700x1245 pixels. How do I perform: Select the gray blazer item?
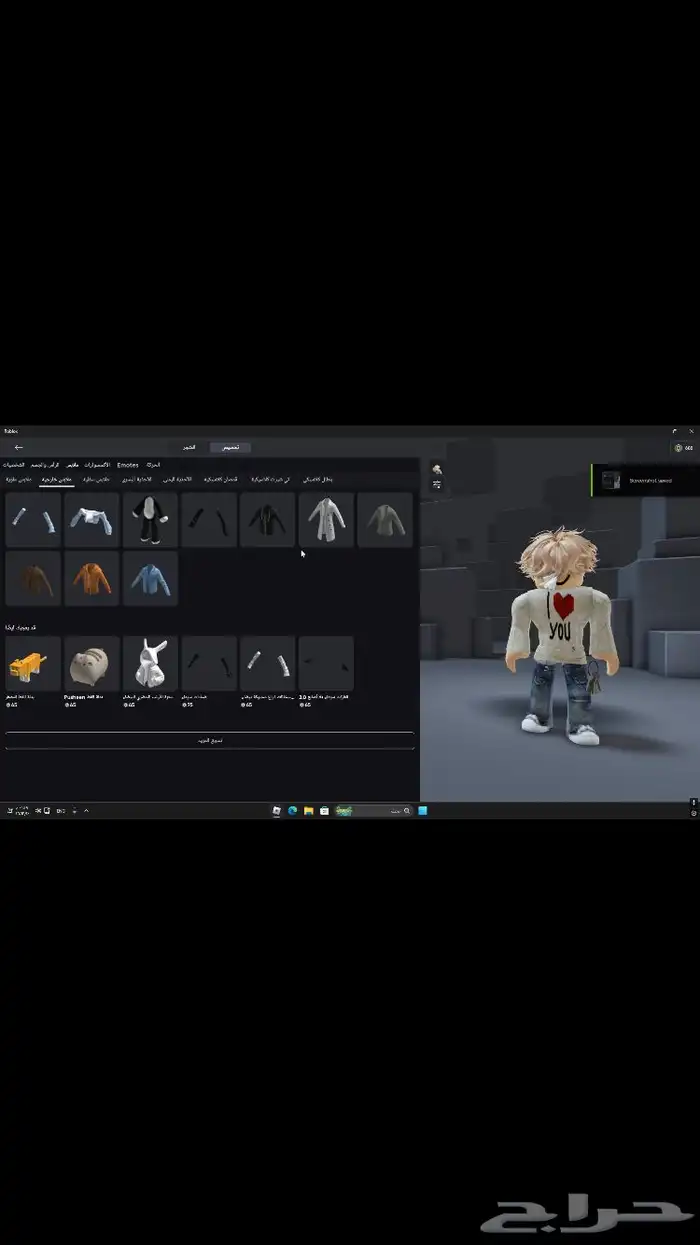(385, 519)
